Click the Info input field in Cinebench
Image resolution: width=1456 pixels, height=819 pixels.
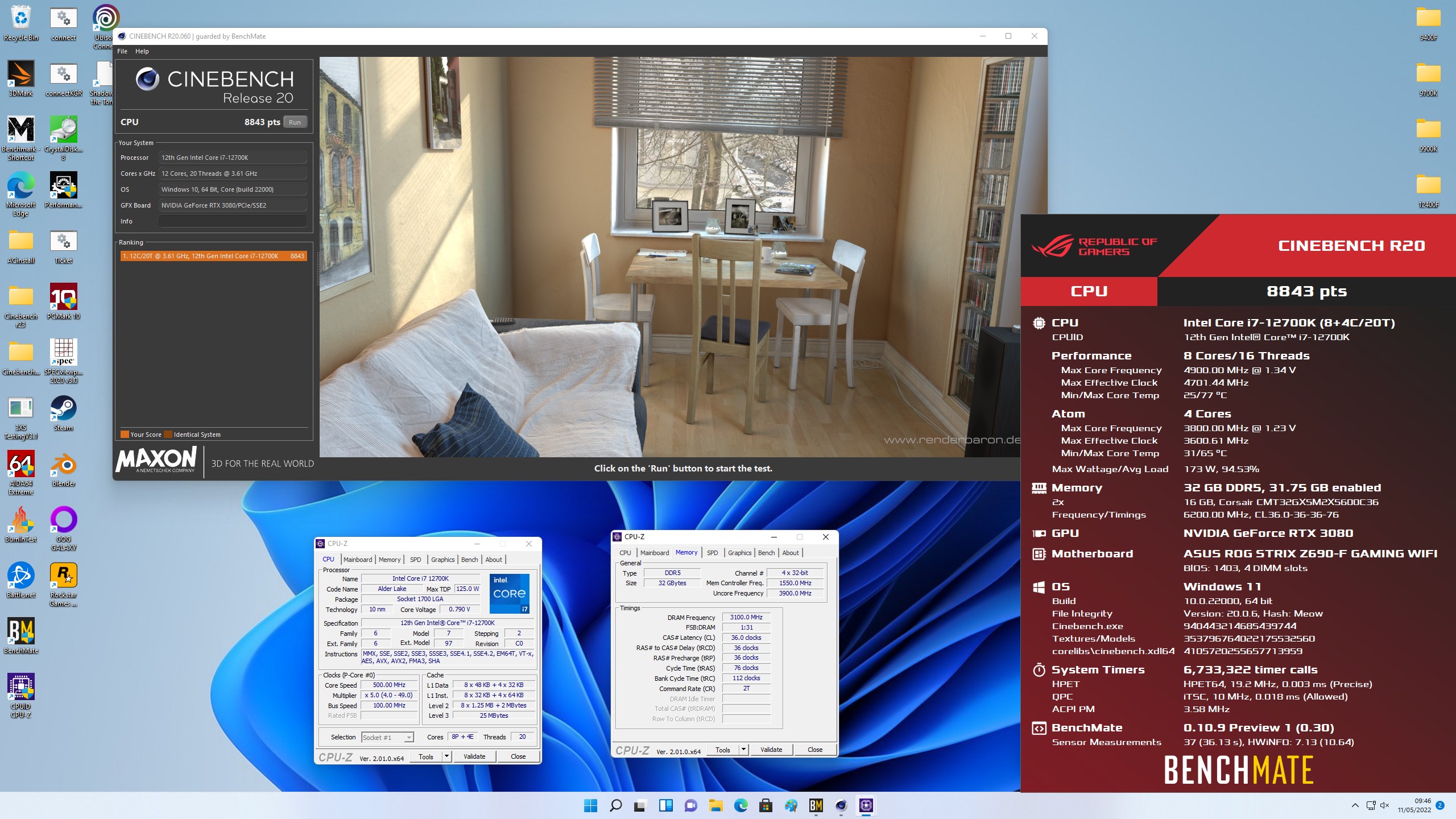(x=233, y=221)
